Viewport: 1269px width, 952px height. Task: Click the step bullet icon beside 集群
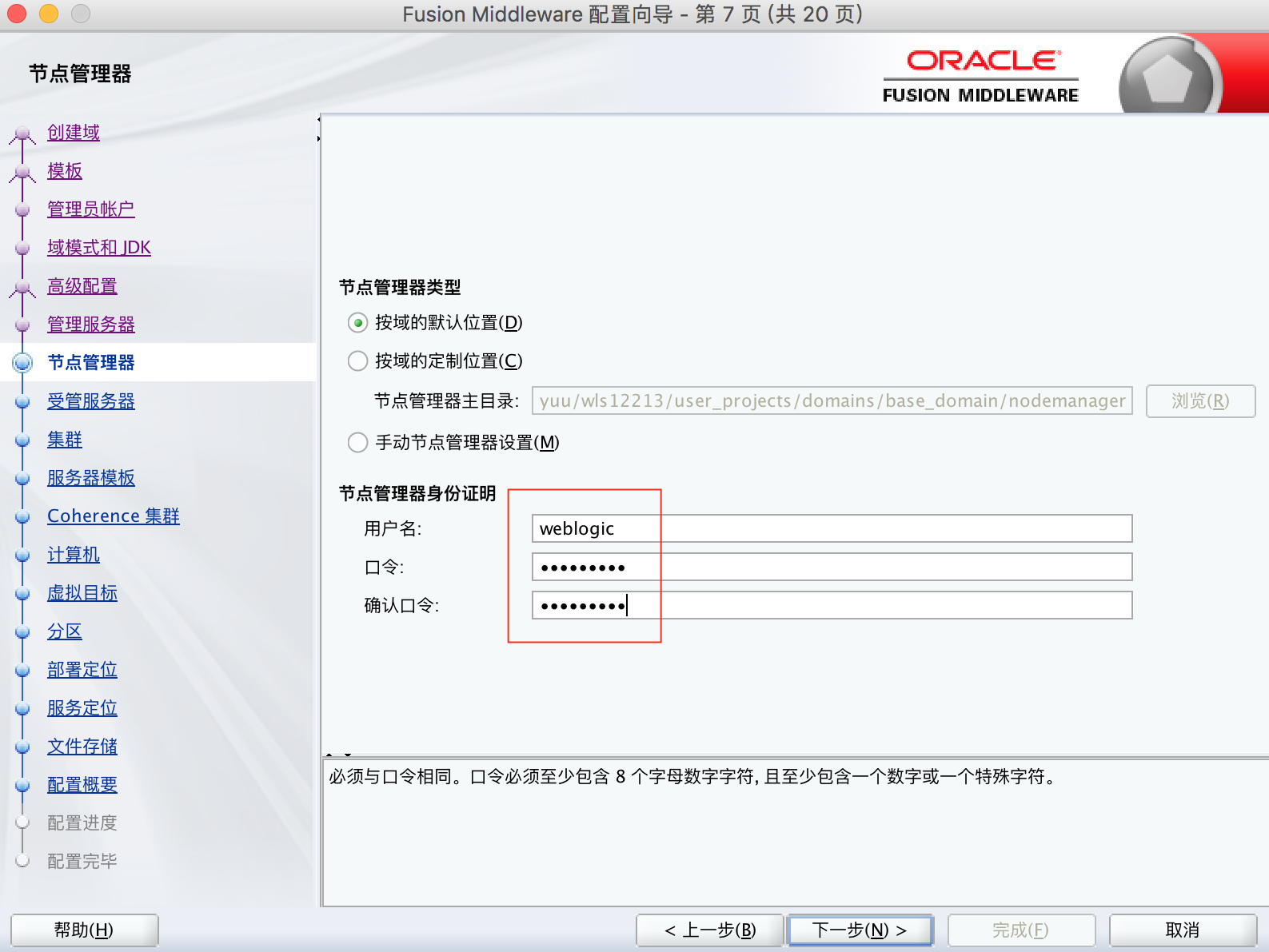click(x=22, y=440)
